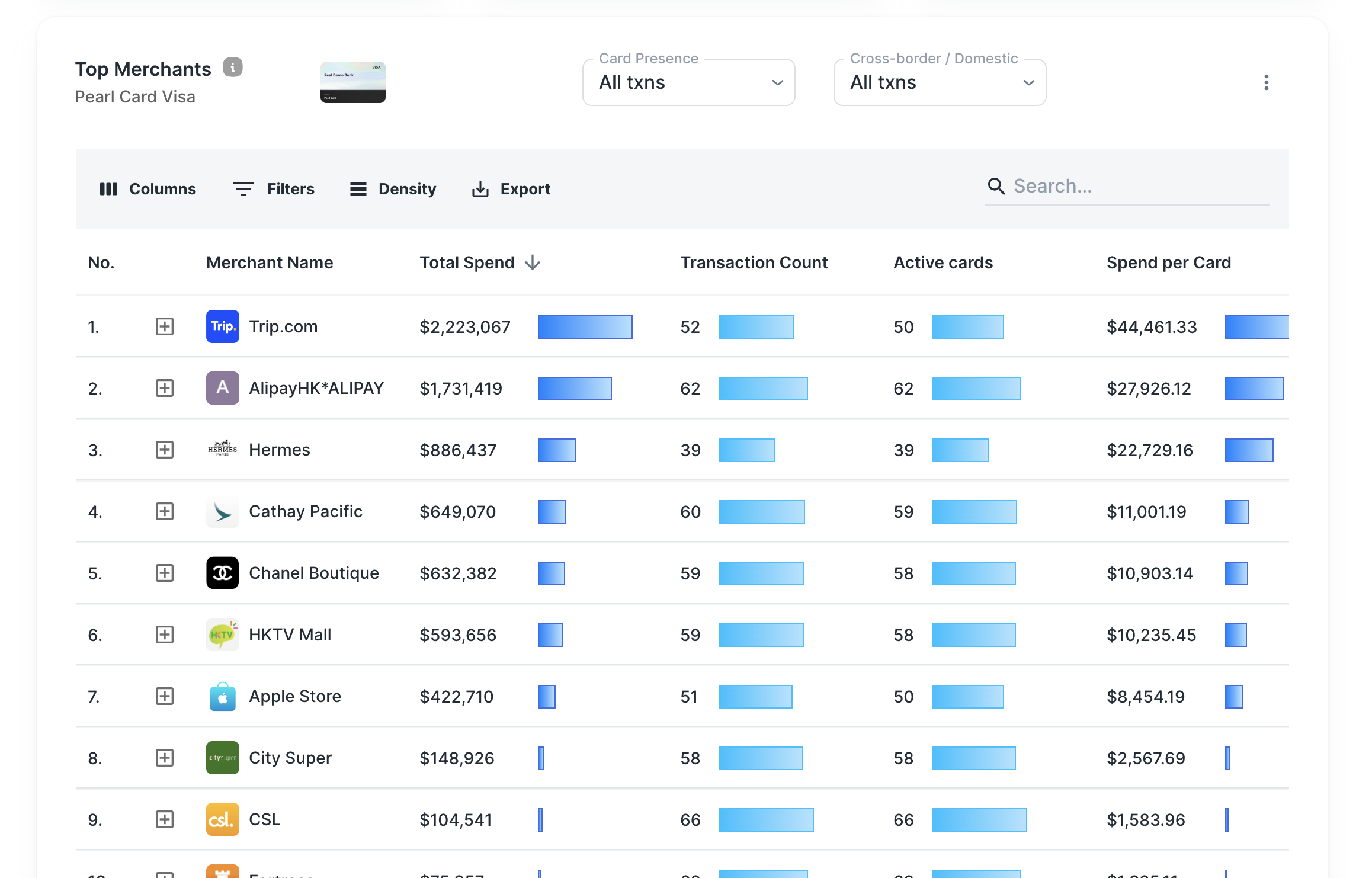The image size is (1372, 878).
Task: Click the Apple Store merchant icon
Action: (x=221, y=696)
